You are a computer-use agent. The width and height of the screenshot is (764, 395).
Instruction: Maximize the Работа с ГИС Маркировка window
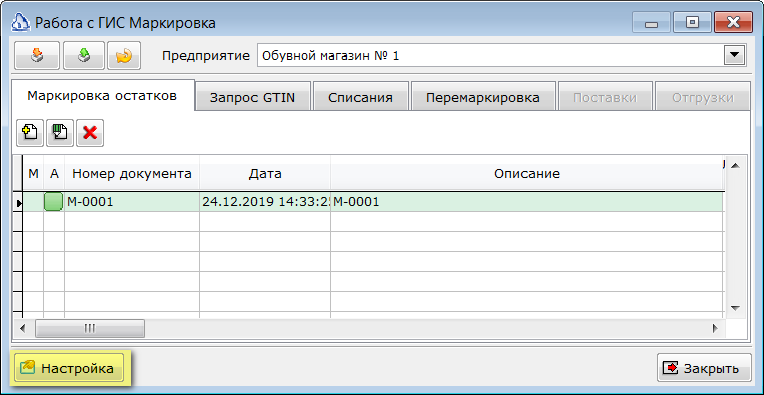[x=692, y=22]
